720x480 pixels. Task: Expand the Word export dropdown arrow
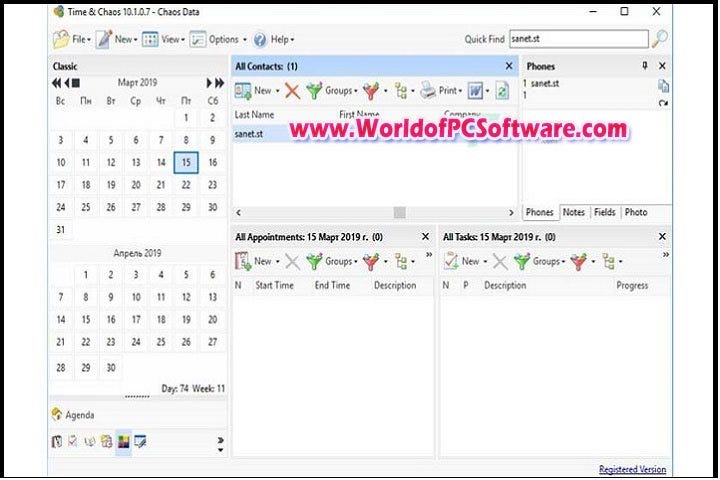coord(487,91)
